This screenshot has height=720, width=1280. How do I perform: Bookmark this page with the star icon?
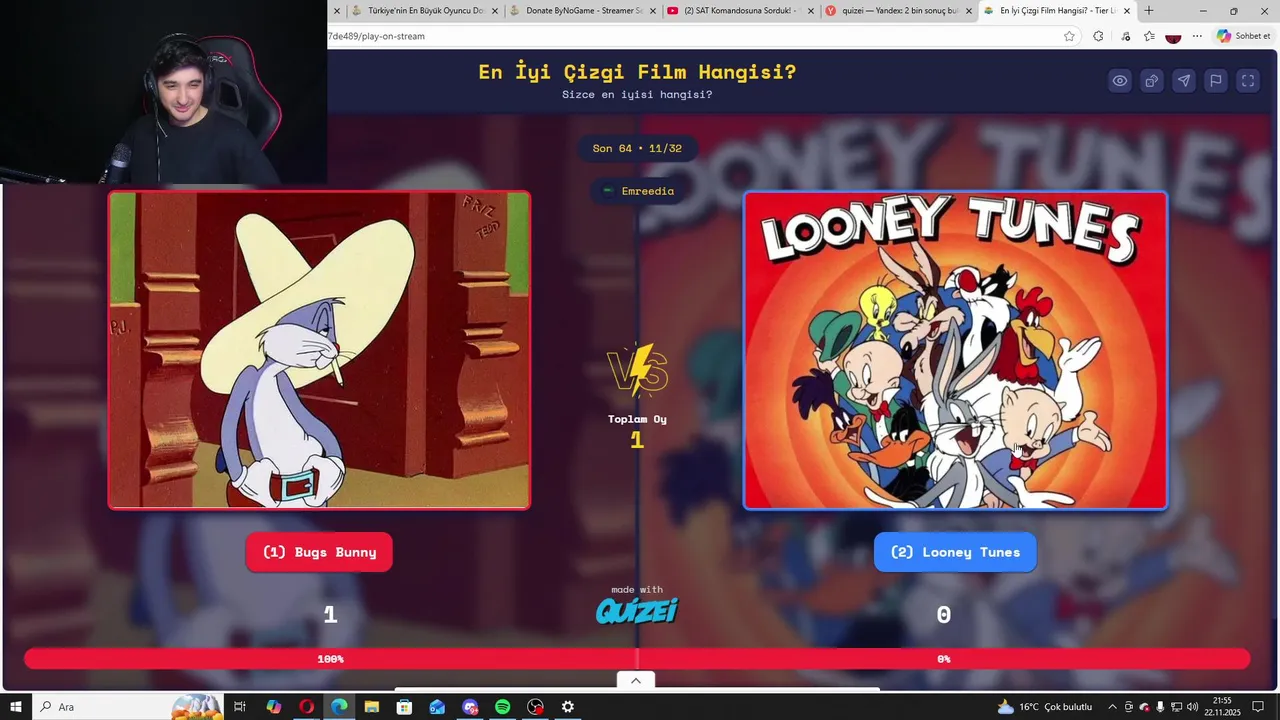point(1069,36)
